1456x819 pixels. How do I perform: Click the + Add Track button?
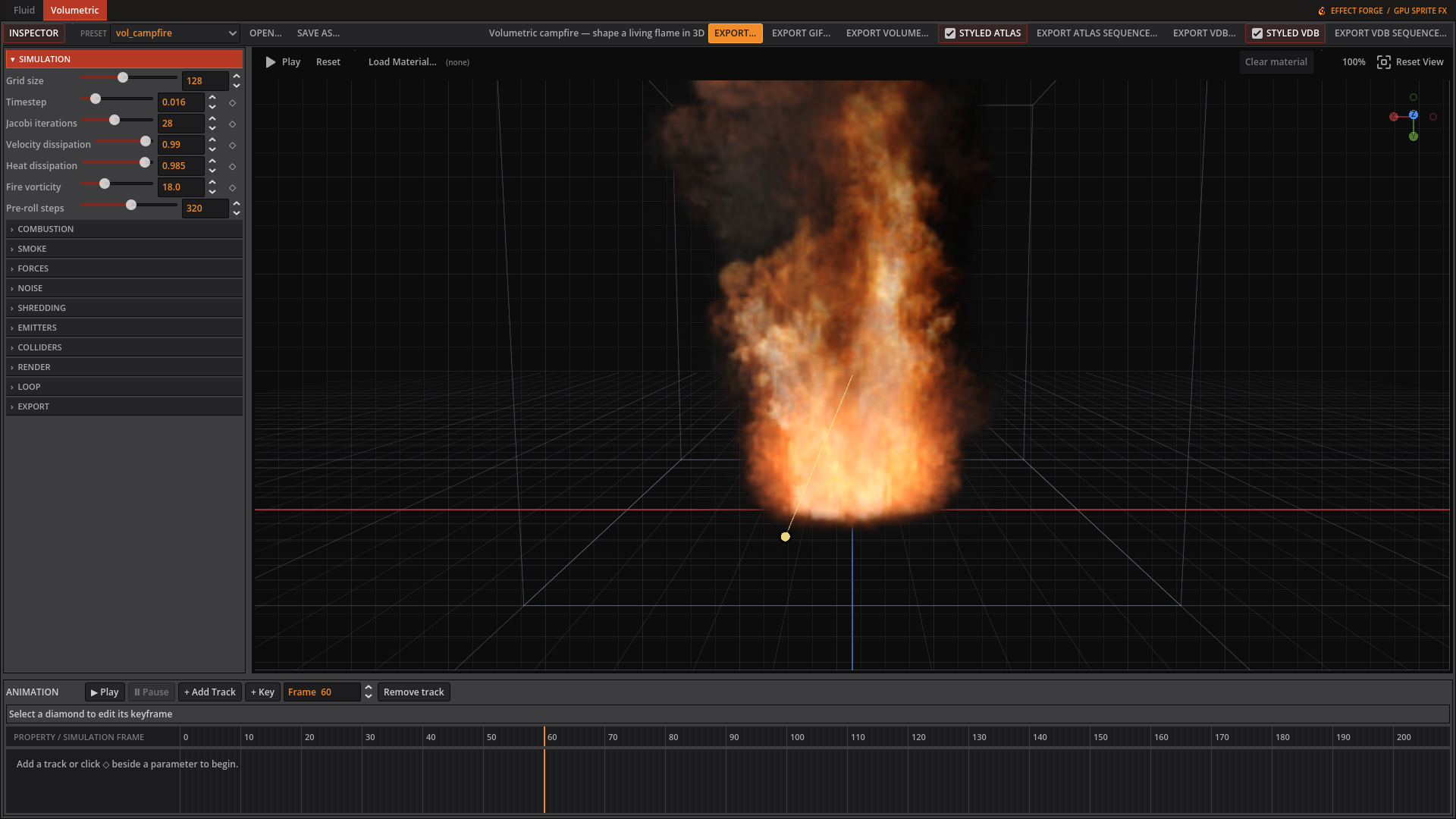tap(210, 692)
